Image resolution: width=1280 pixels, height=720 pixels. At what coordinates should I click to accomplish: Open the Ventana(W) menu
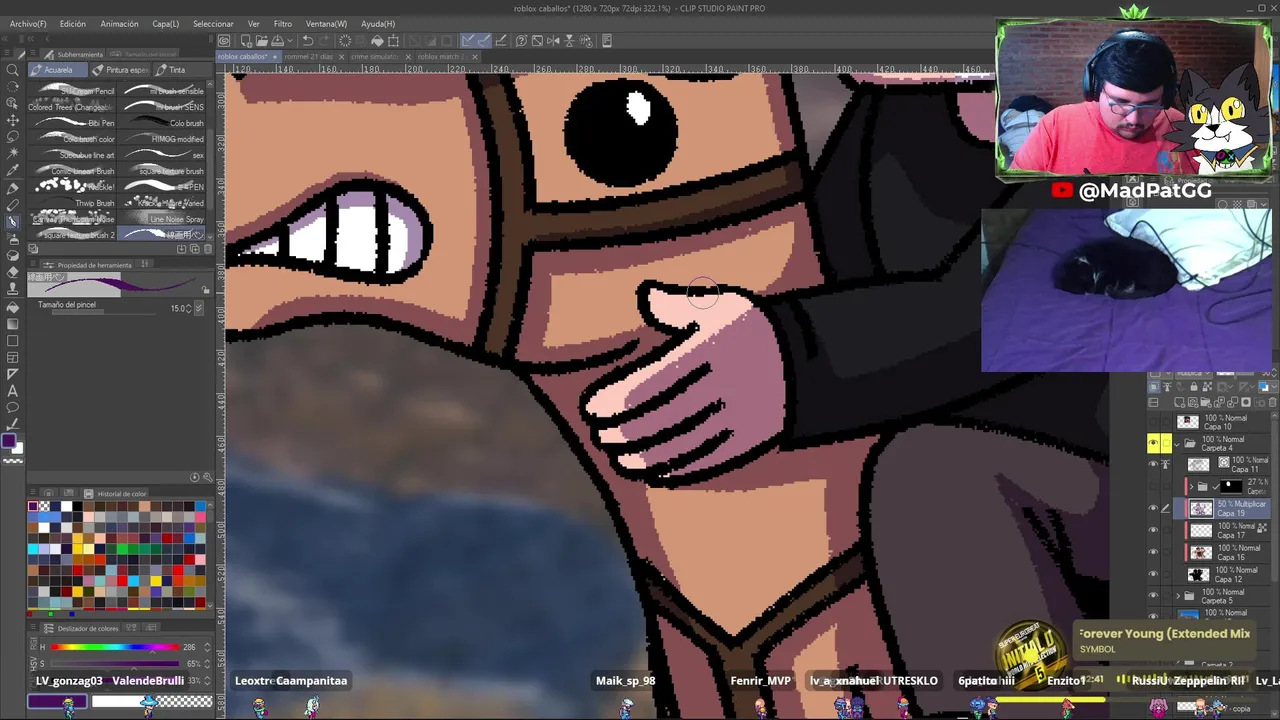pyautogui.click(x=326, y=23)
